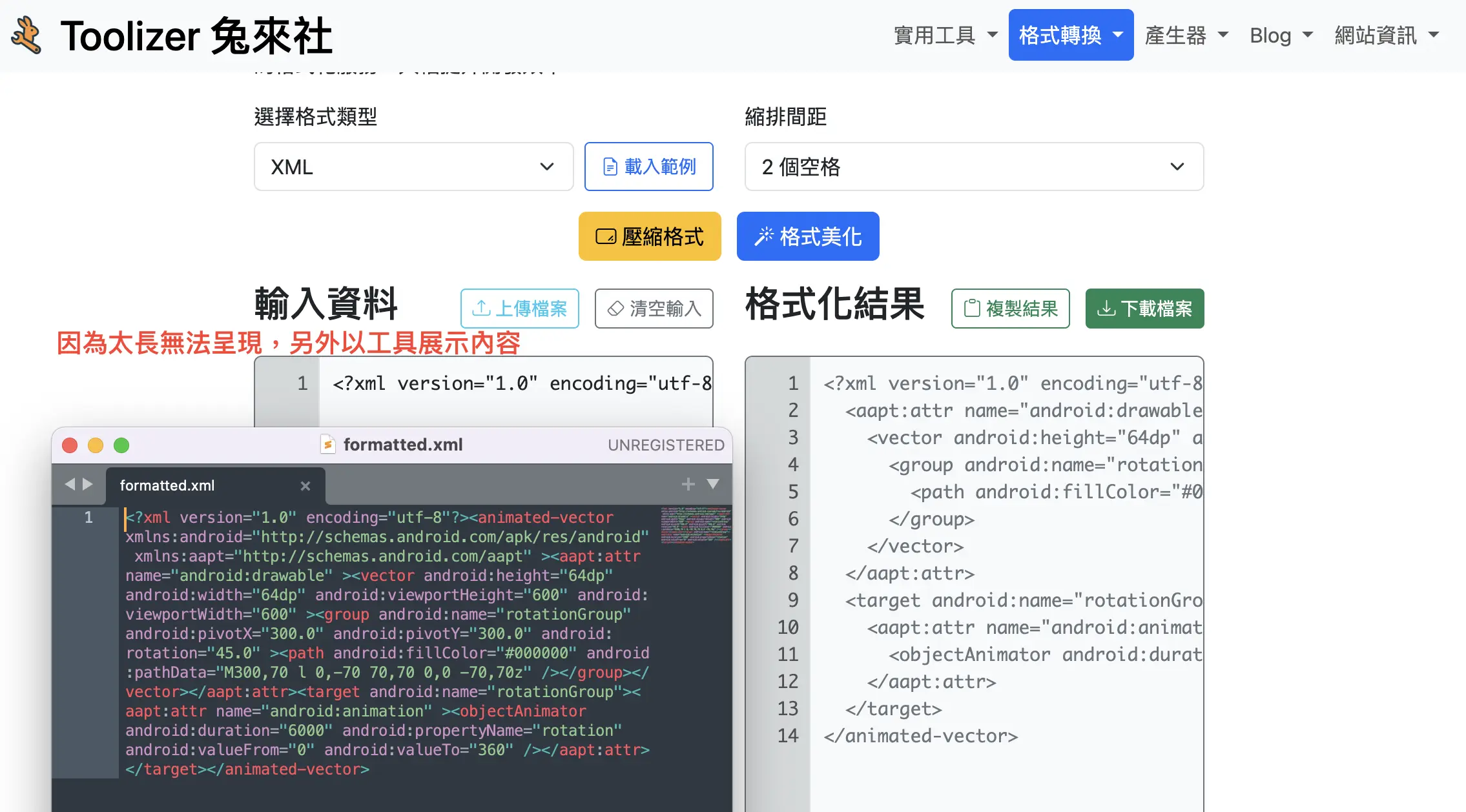Click the clipboard icon on 複製結果
Image resolution: width=1466 pixels, height=812 pixels.
[973, 309]
